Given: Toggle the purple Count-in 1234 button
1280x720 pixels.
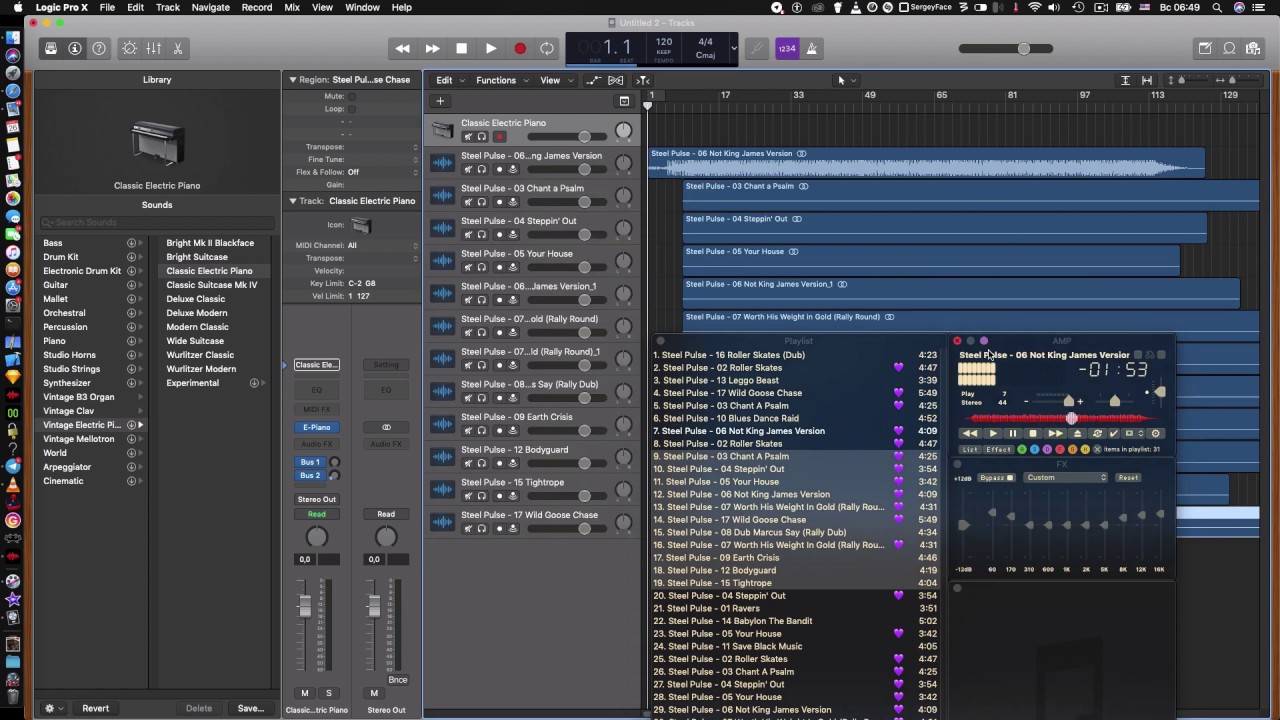Looking at the screenshot, I should pos(787,48).
